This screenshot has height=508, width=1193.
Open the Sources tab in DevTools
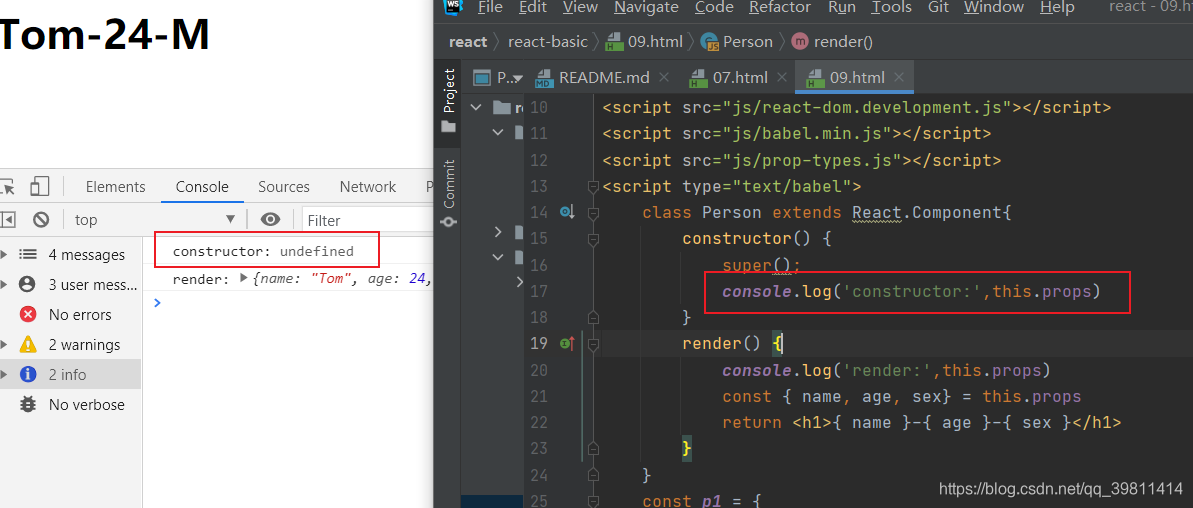coord(284,186)
